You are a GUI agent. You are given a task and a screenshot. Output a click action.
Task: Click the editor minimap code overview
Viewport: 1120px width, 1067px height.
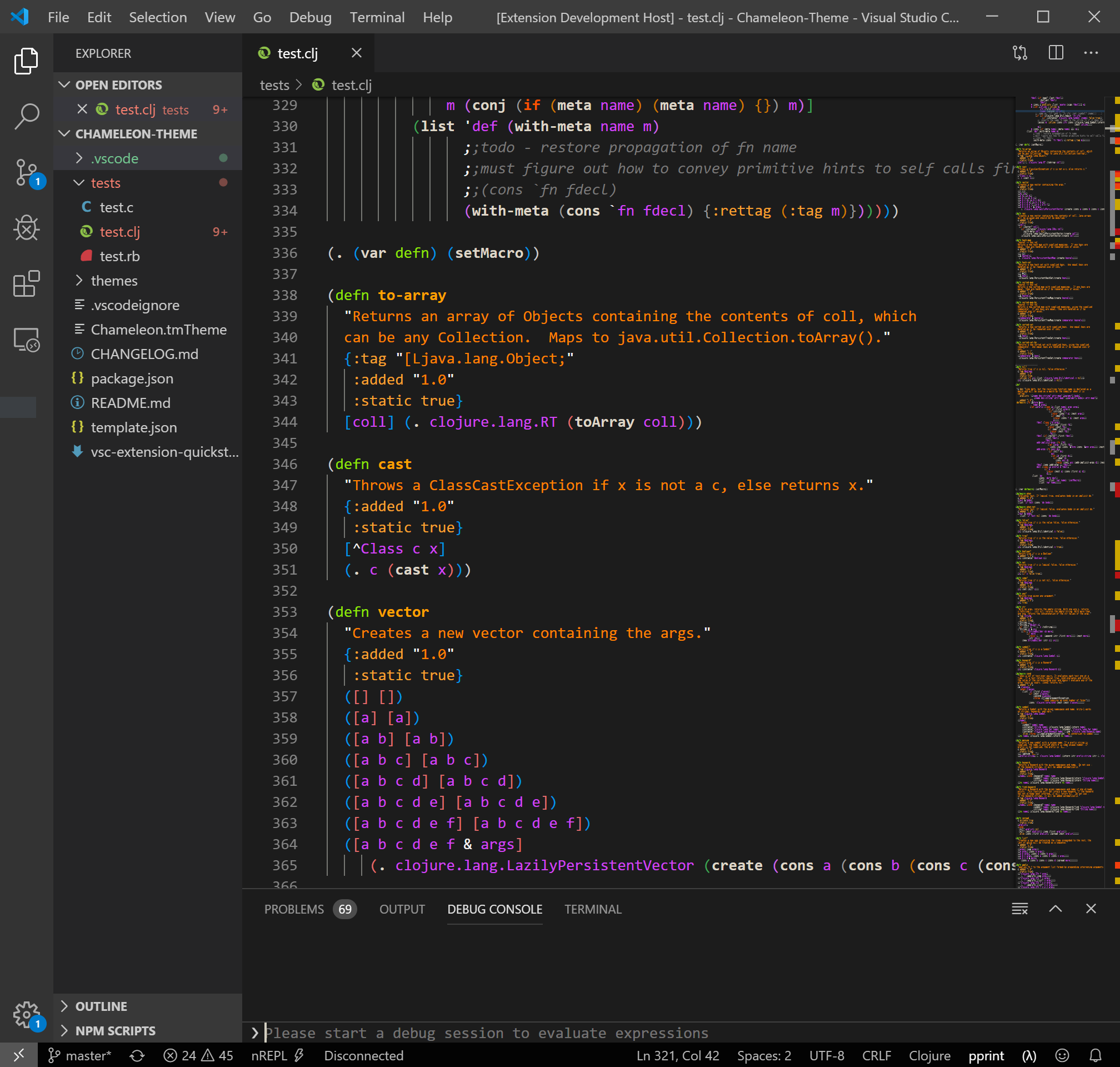1061,491
